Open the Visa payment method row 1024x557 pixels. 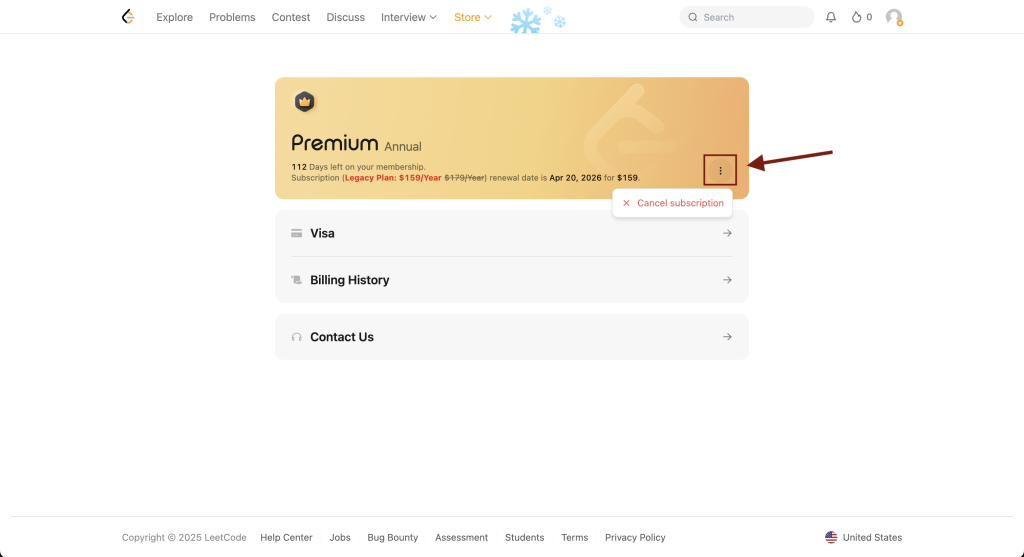point(512,233)
